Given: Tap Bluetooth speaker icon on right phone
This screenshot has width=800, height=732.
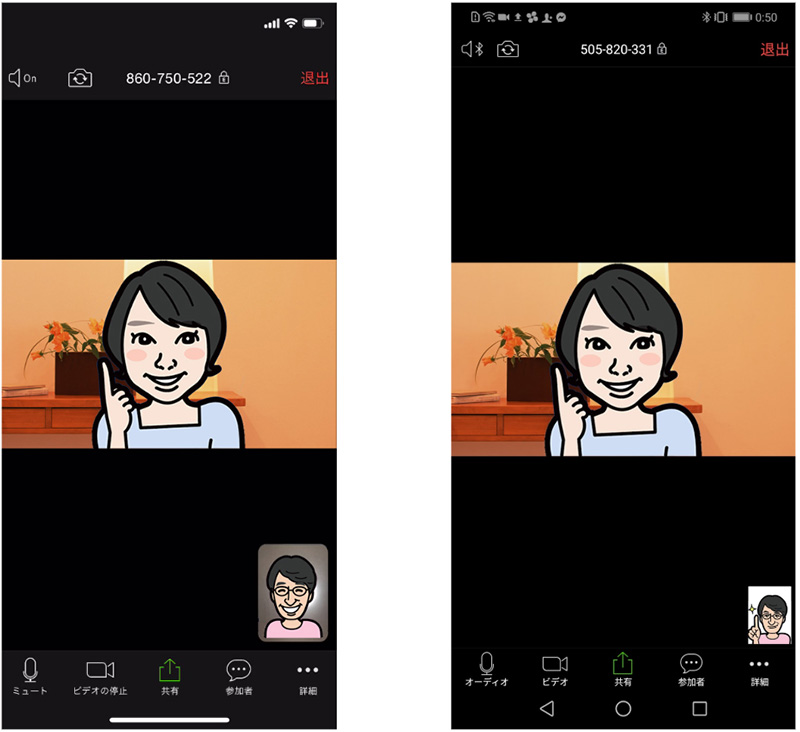Looking at the screenshot, I should coord(472,49).
